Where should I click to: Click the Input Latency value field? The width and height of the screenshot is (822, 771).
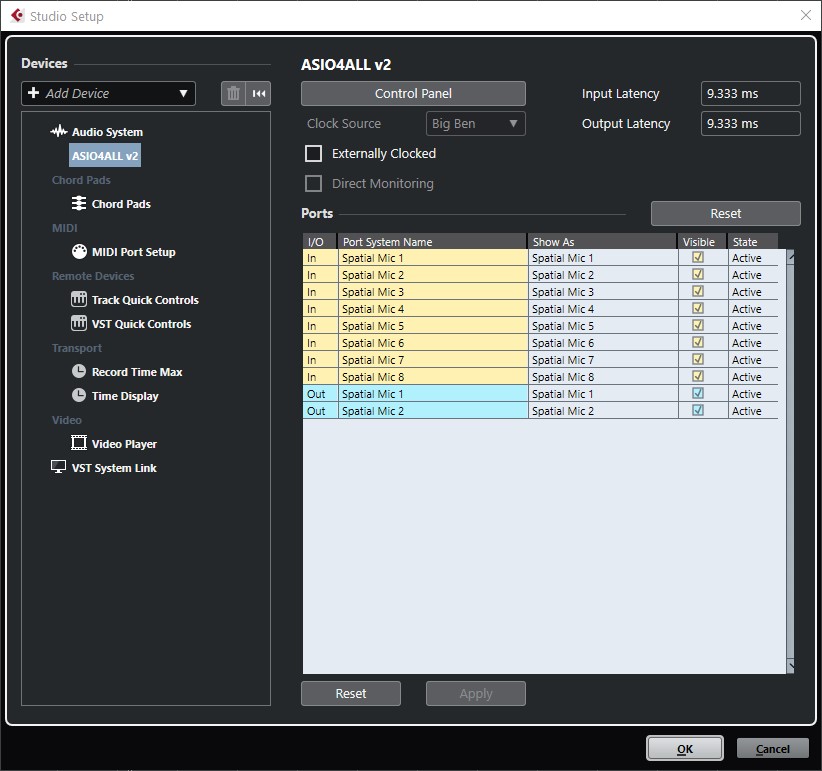tap(750, 93)
